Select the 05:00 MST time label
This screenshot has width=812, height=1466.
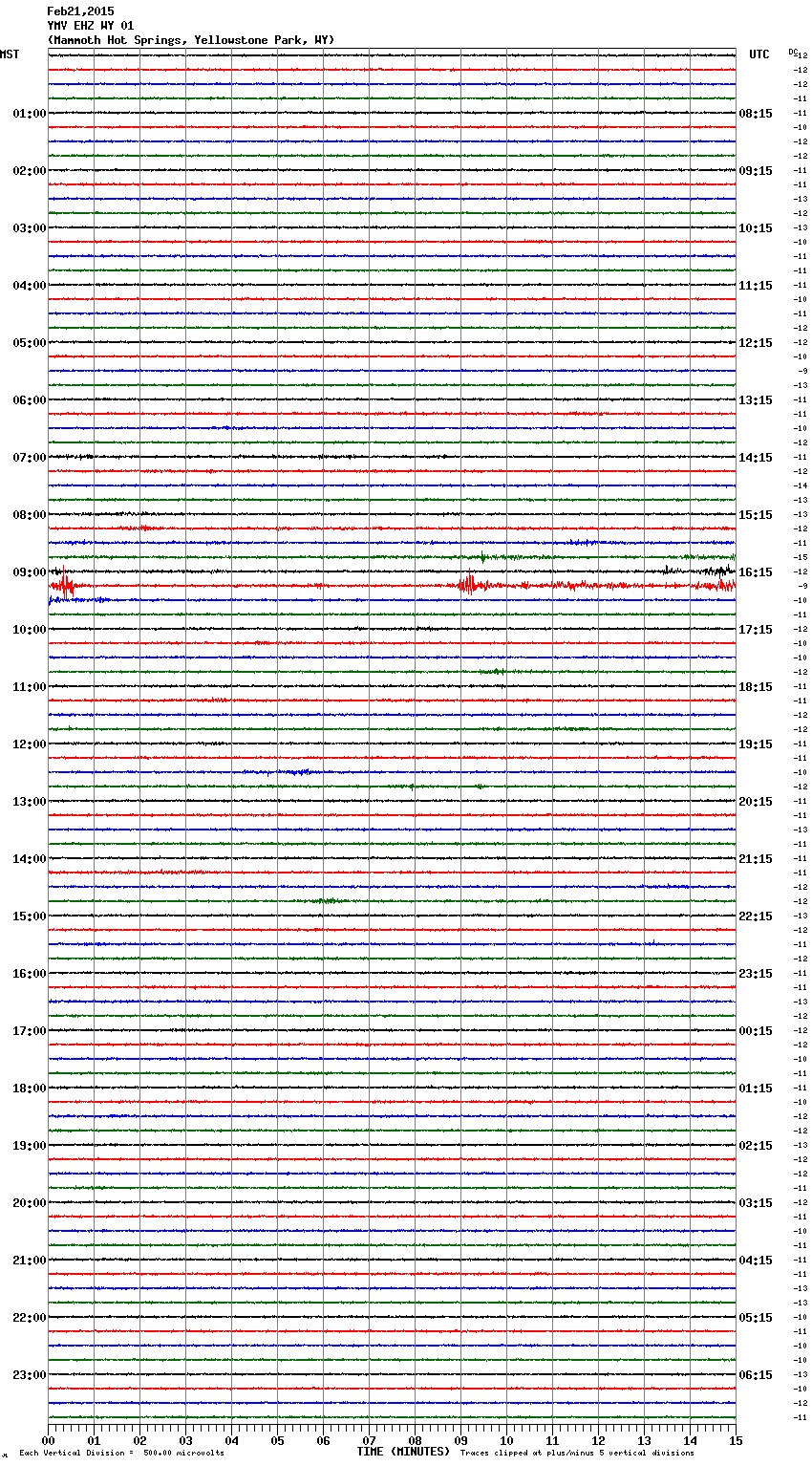(30, 343)
